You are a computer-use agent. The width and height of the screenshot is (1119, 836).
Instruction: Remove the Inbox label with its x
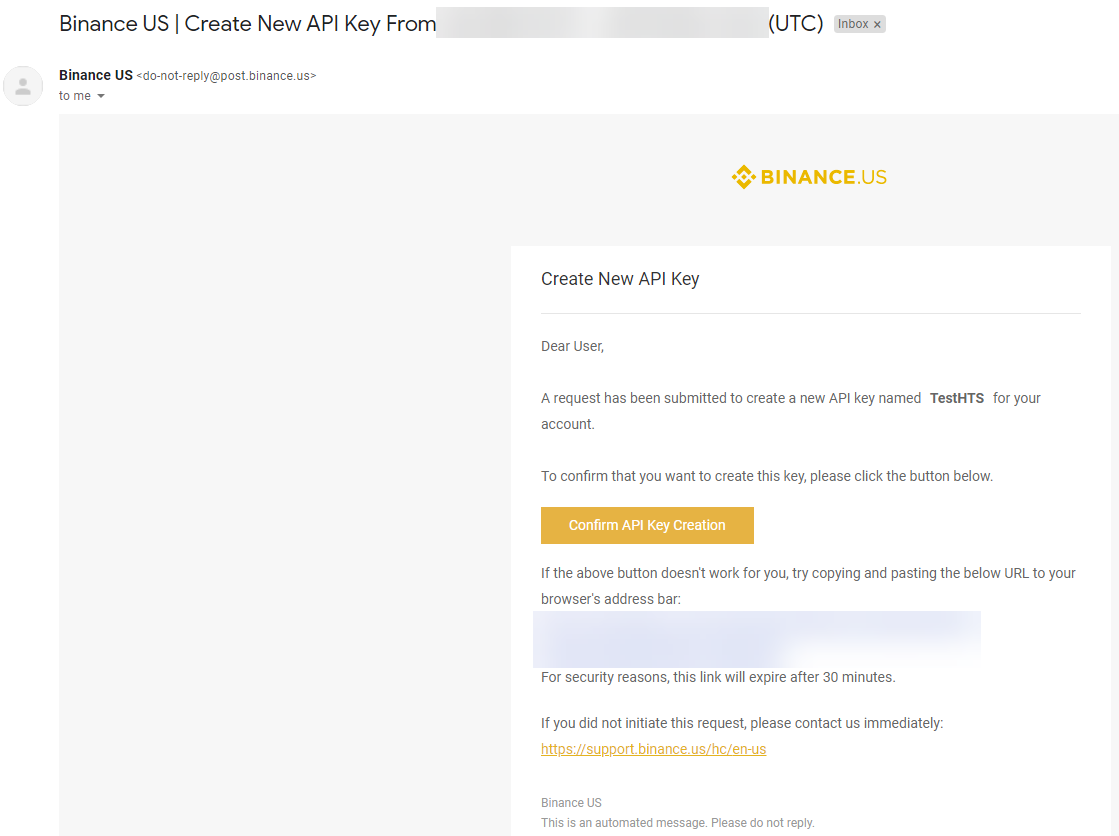pyautogui.click(x=878, y=23)
